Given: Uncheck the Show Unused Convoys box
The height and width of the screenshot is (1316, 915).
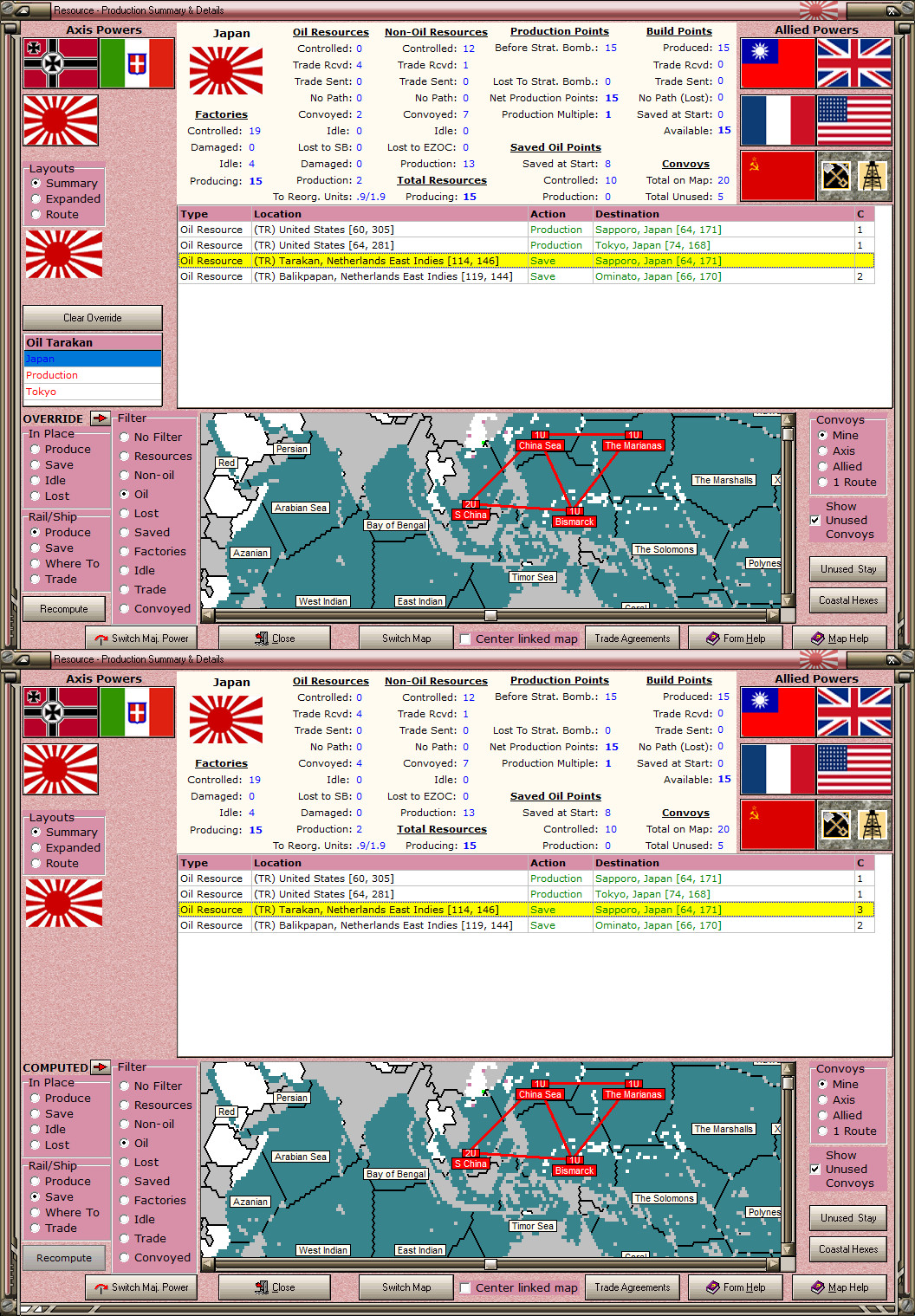Looking at the screenshot, I should point(815,520).
